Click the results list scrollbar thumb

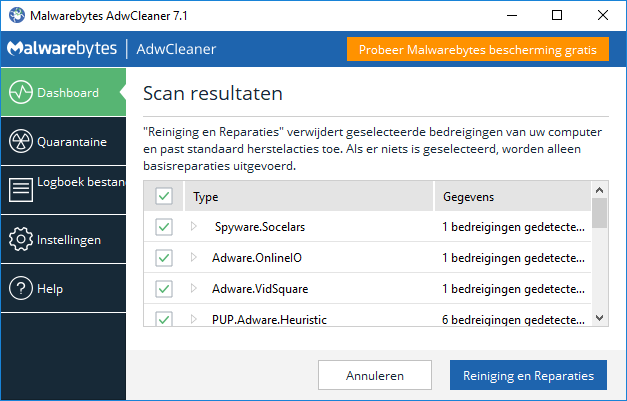(x=599, y=213)
